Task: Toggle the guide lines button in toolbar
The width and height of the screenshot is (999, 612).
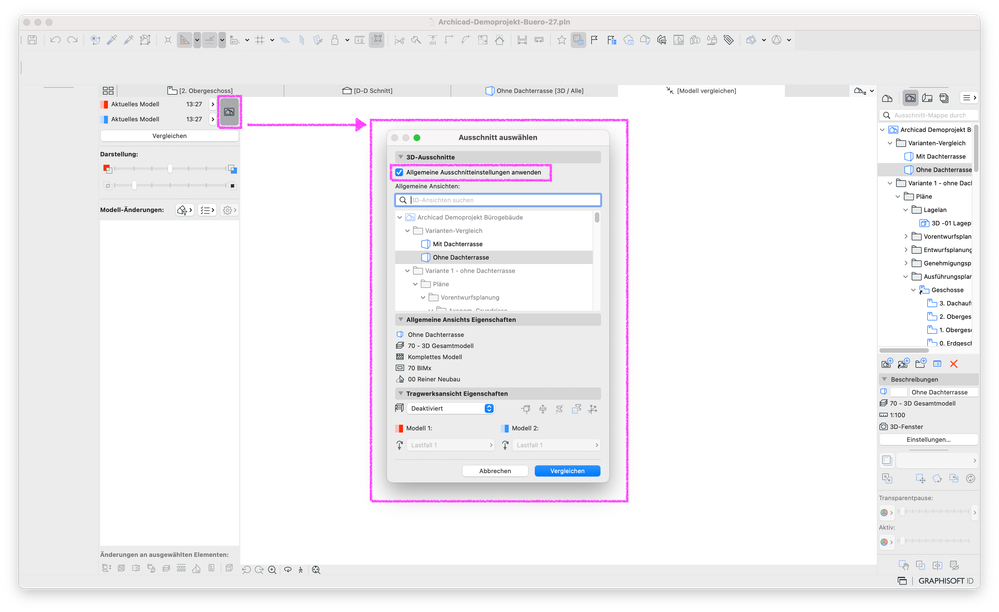Action: tap(185, 40)
